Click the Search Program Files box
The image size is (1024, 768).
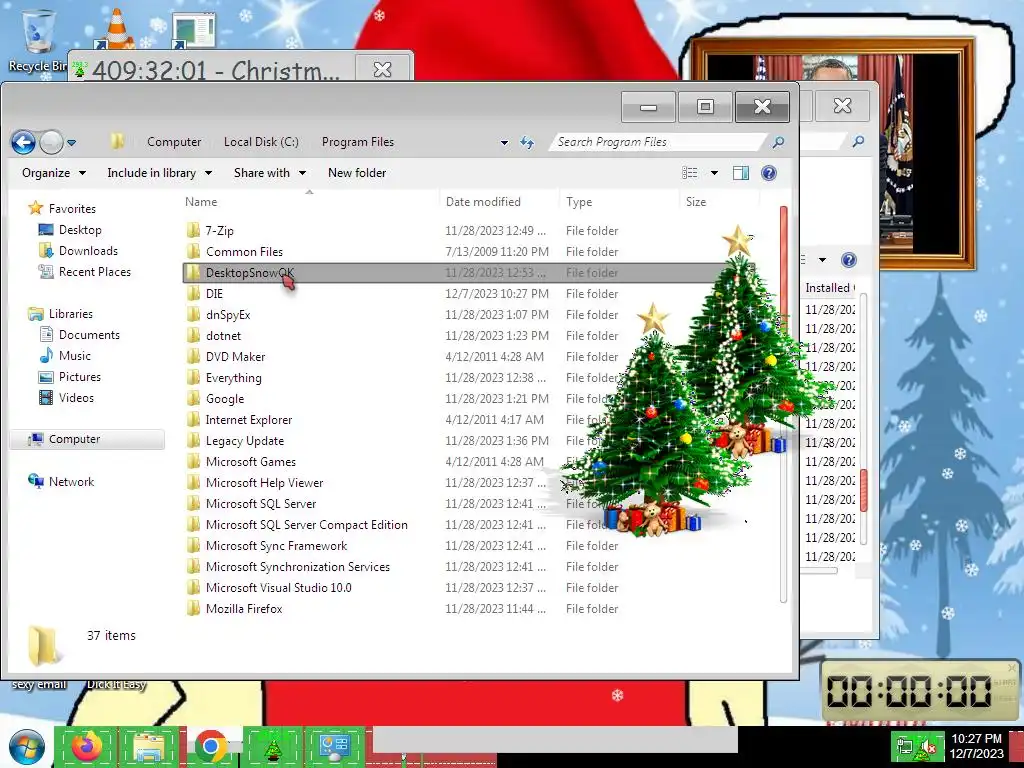658,142
